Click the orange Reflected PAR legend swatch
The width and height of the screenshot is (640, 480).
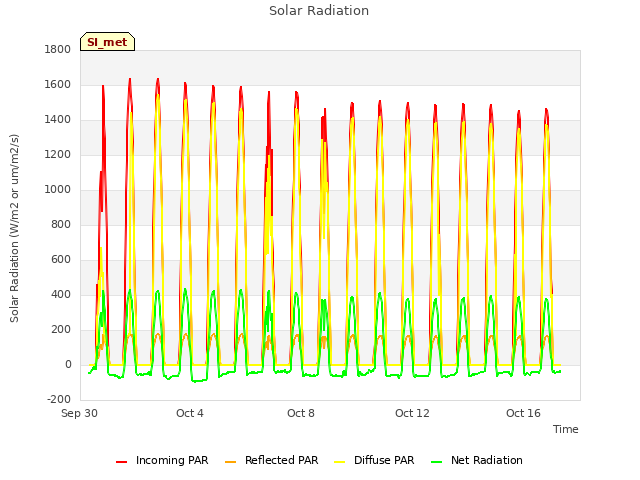point(231,462)
